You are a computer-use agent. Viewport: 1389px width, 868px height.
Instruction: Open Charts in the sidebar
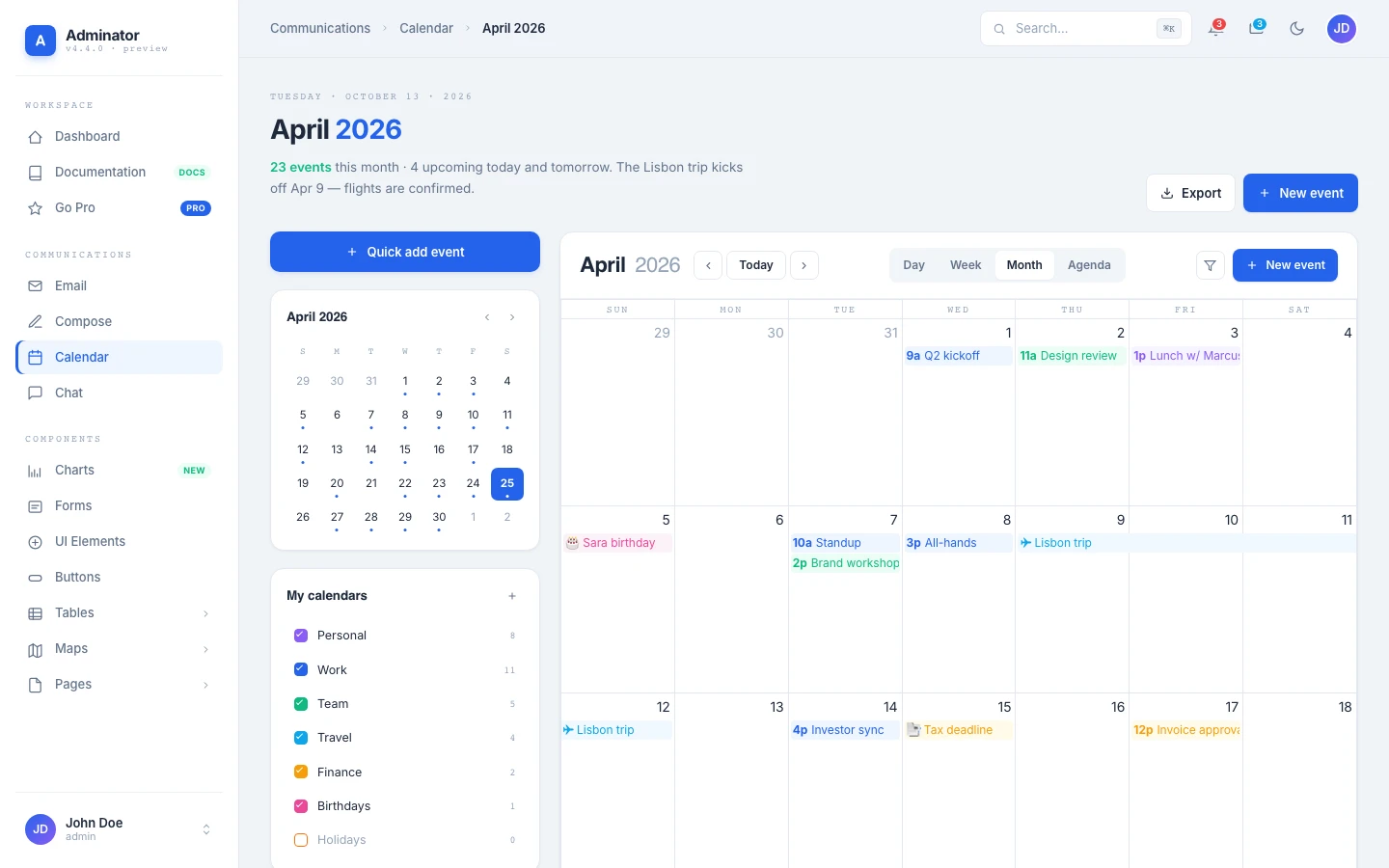(x=120, y=471)
